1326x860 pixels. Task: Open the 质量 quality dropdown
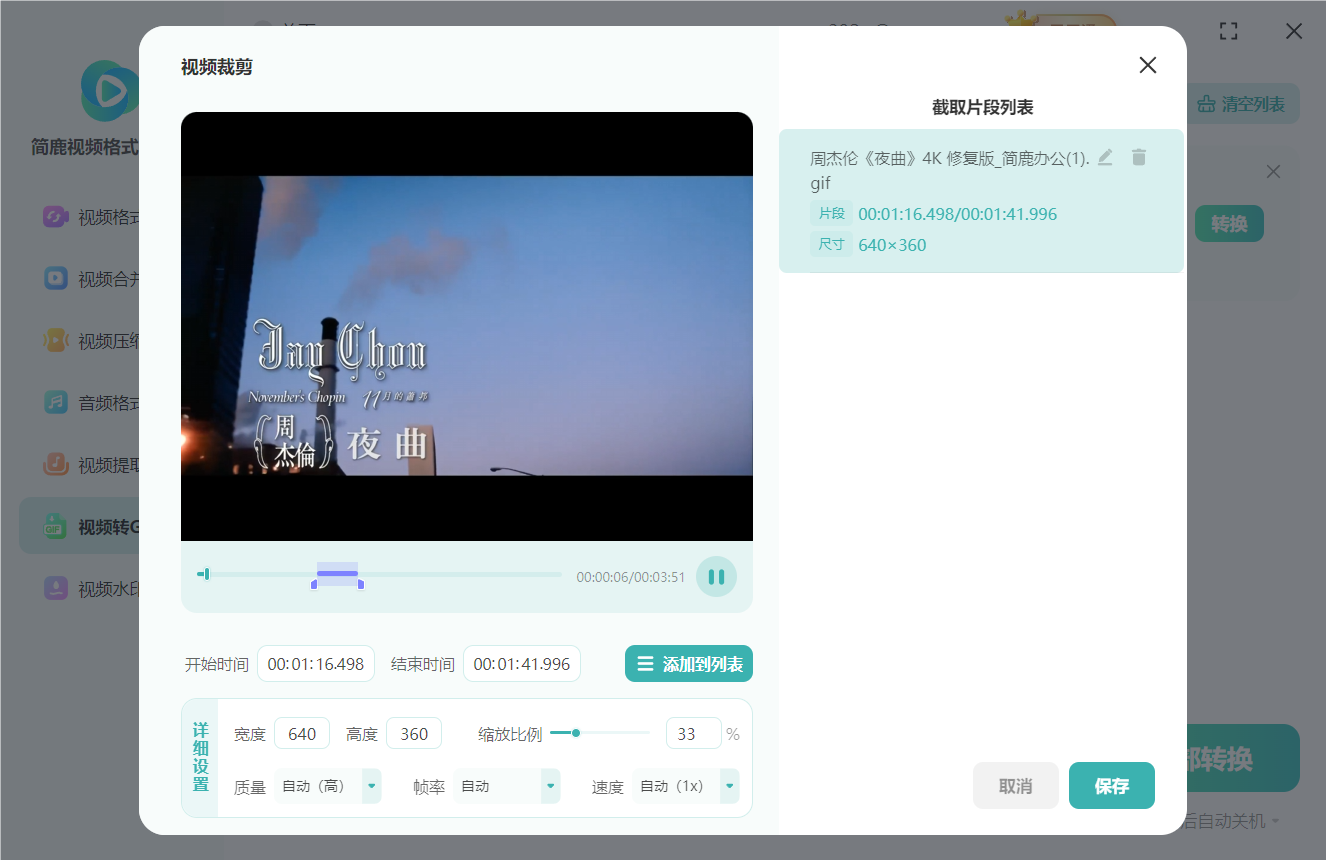[371, 786]
